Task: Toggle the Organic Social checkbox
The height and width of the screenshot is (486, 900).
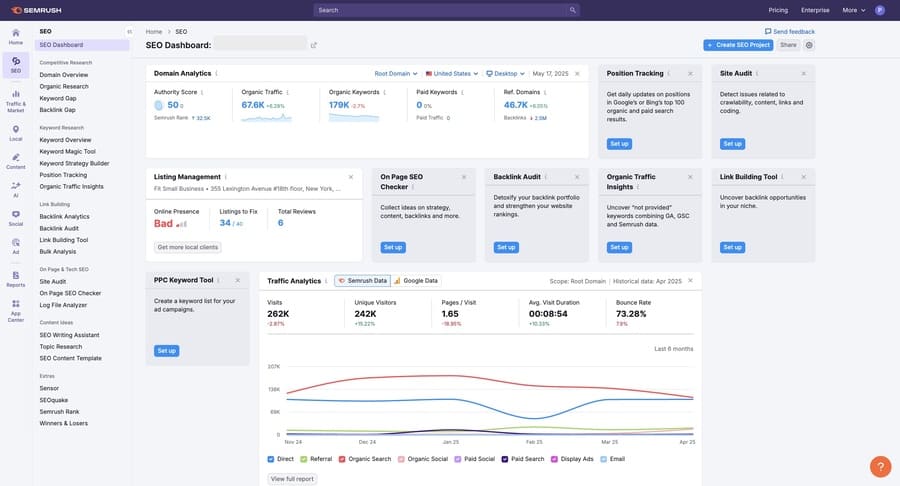Action: [x=401, y=459]
